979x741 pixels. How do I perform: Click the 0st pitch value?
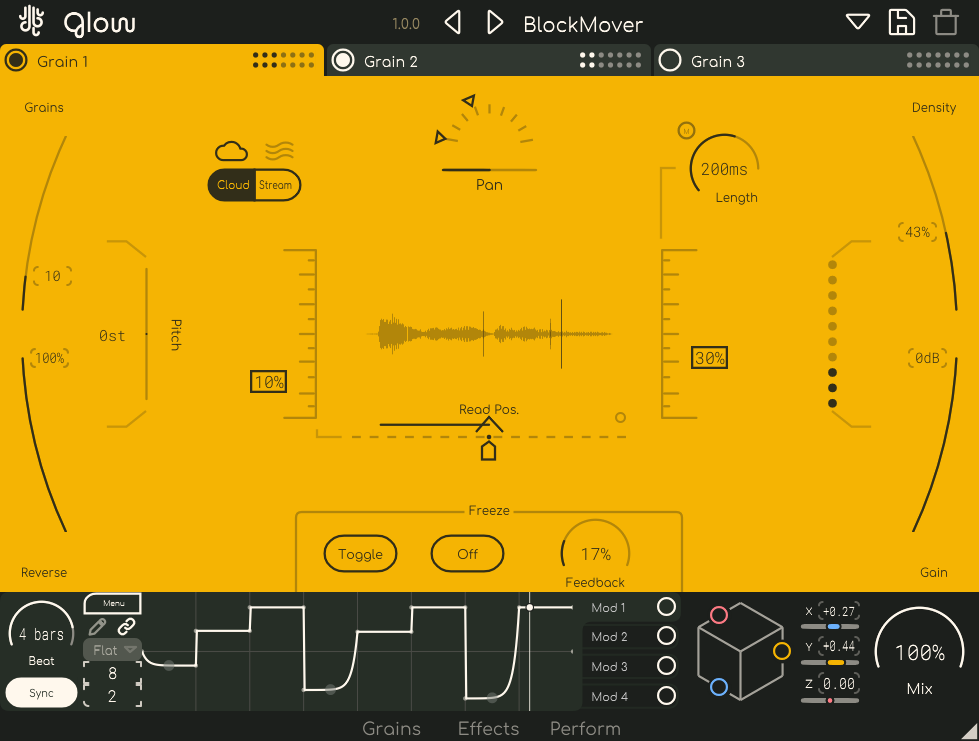[112, 336]
